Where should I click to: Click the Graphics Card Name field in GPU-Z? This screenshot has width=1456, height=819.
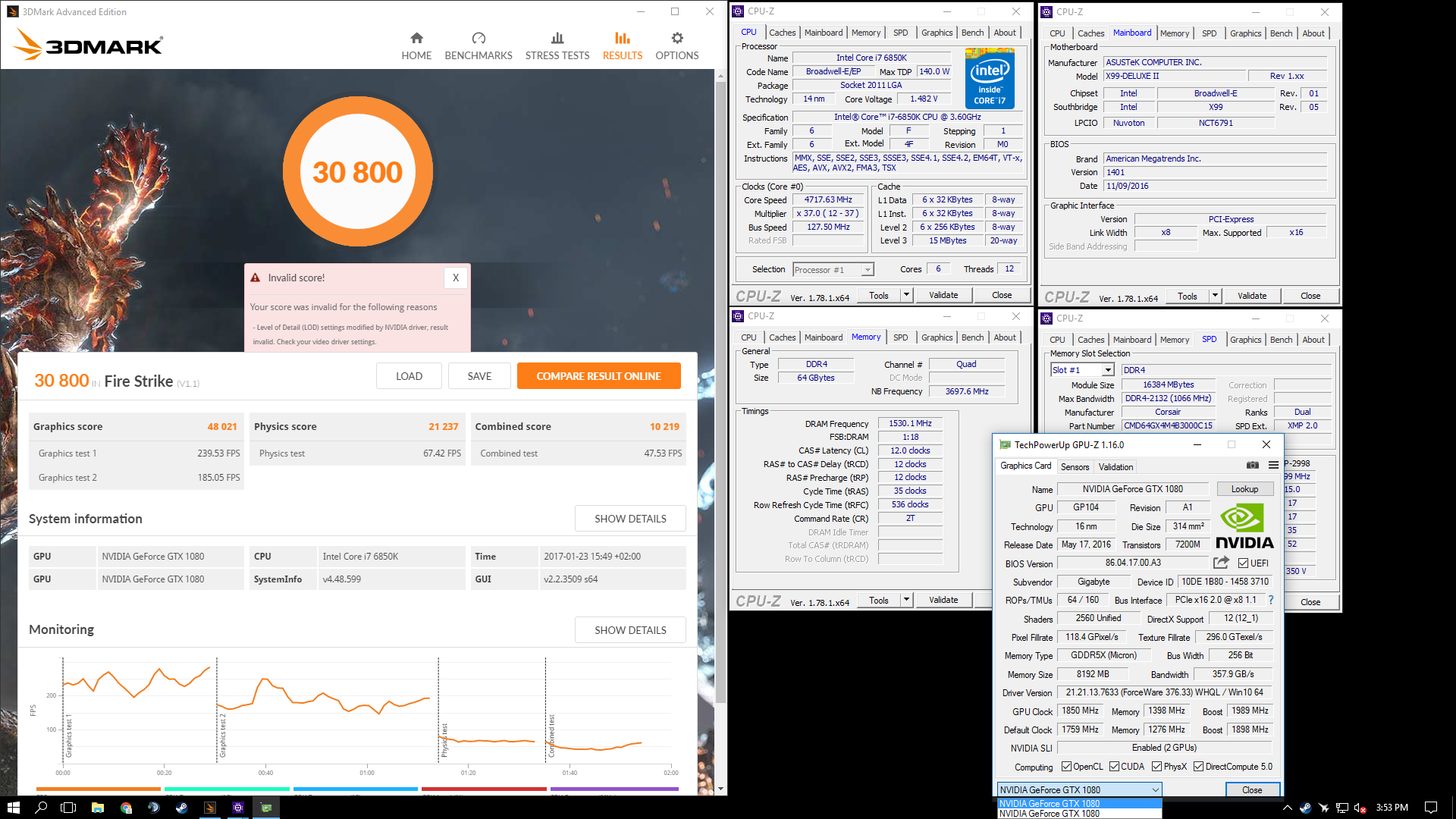pyautogui.click(x=1133, y=489)
